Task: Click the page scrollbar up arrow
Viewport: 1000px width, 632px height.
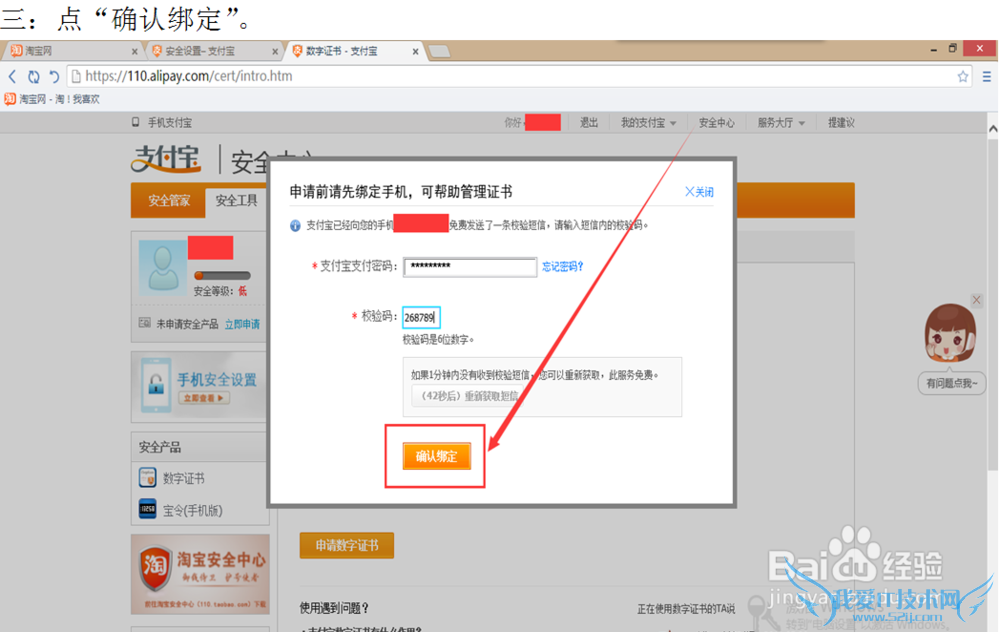Action: coord(992,129)
